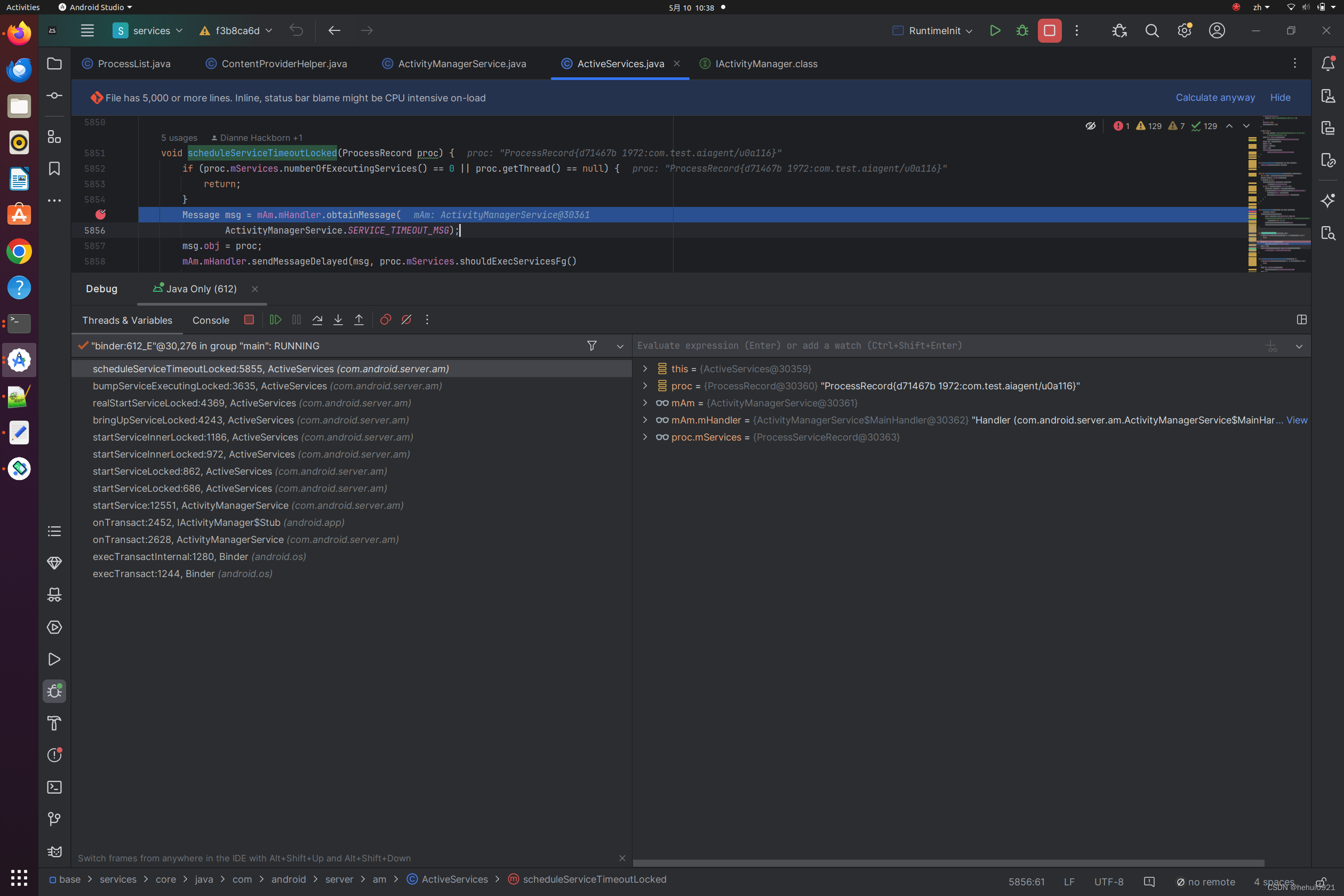Expand the 'proc.mServices' variable node
Image resolution: width=1344 pixels, height=896 pixels.
click(645, 437)
